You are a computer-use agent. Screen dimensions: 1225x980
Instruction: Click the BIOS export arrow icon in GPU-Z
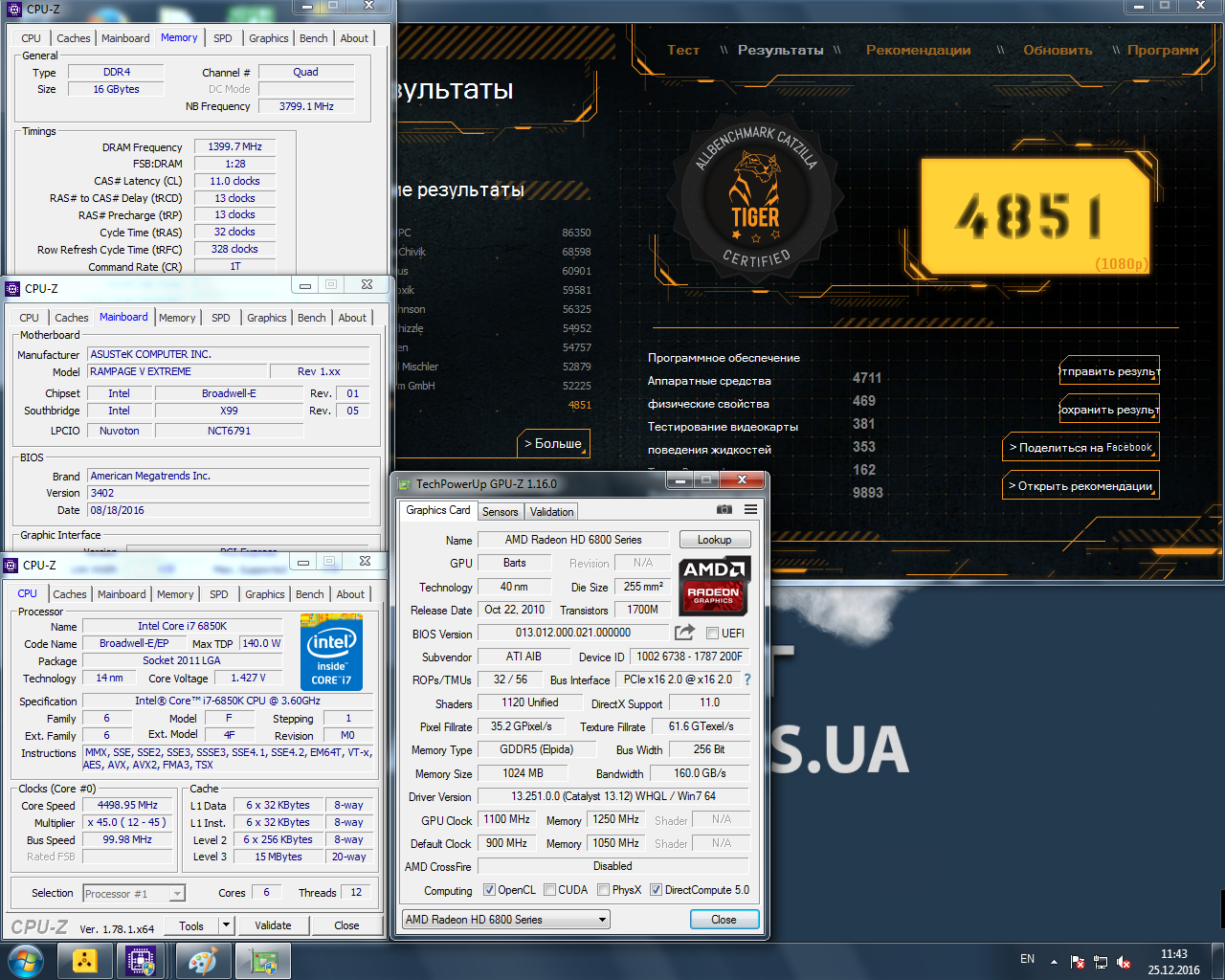(684, 633)
